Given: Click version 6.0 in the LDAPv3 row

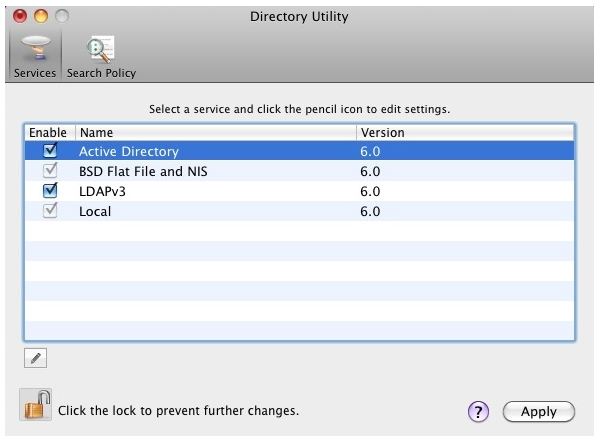Looking at the screenshot, I should click(x=370, y=191).
